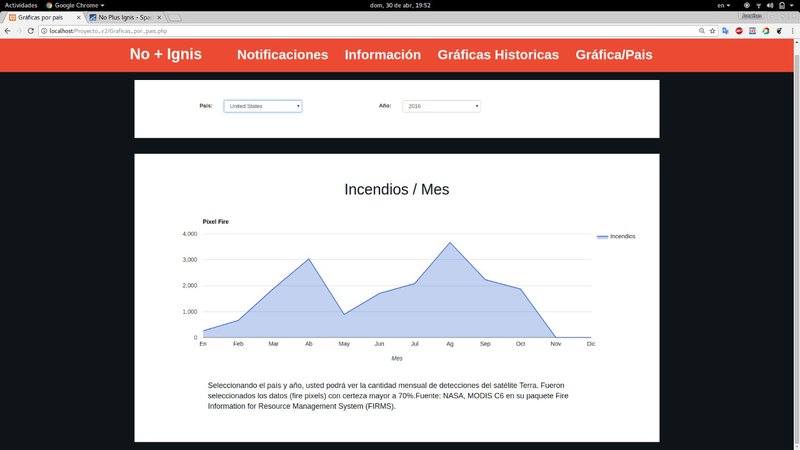Open the Gráficas Historicas link
Image resolution: width=800 pixels, height=450 pixels.
(498, 55)
